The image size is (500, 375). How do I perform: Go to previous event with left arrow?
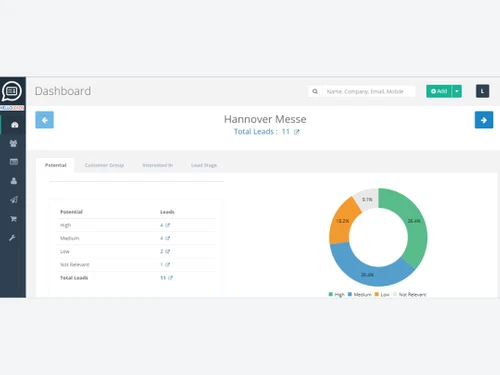pos(44,120)
